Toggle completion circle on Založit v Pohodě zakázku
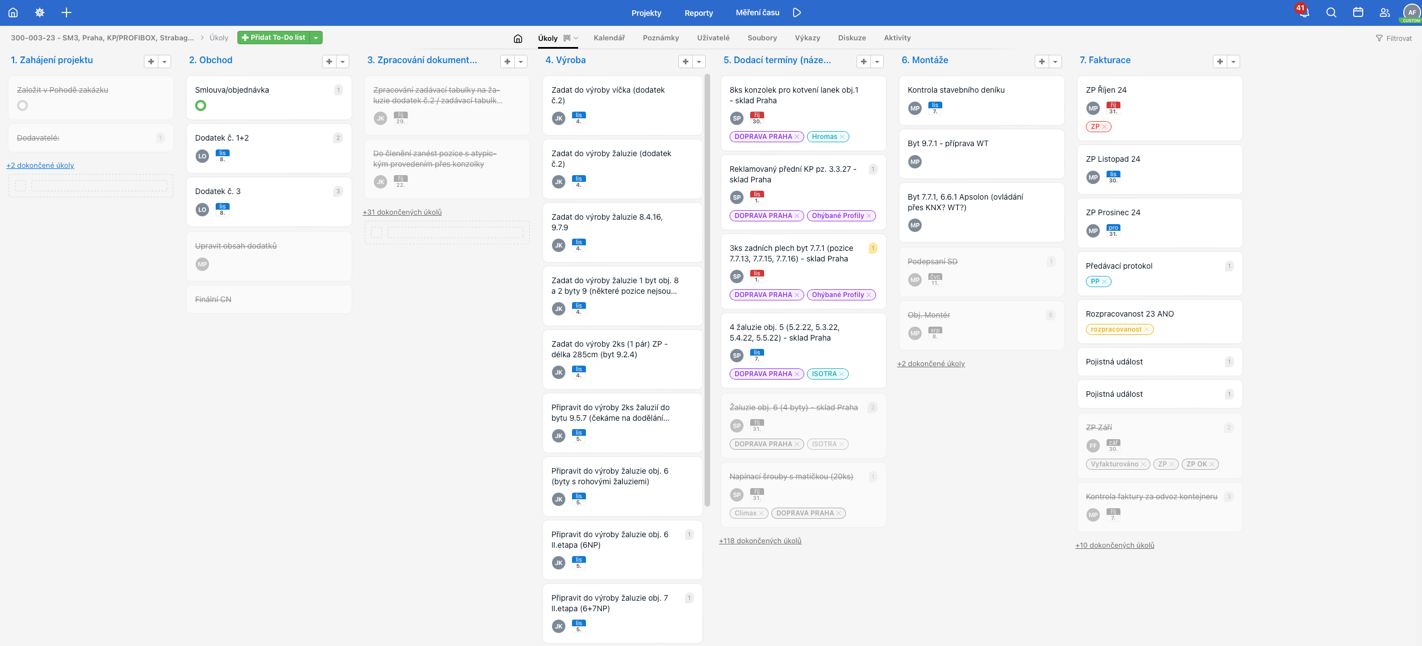Viewport: 1422px width, 646px height. (23, 106)
